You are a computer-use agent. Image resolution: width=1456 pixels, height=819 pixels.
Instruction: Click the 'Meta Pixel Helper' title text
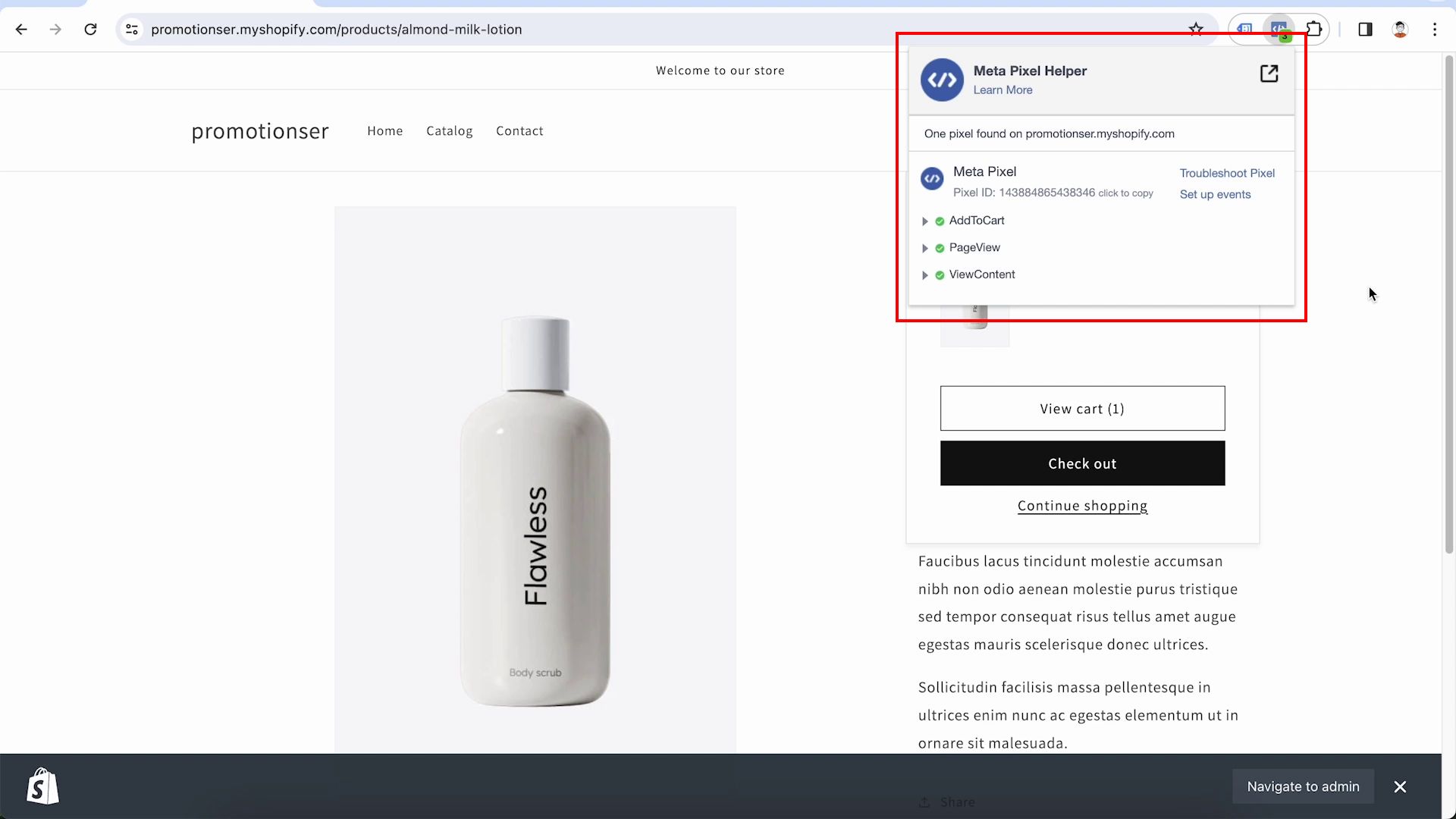coord(1030,71)
